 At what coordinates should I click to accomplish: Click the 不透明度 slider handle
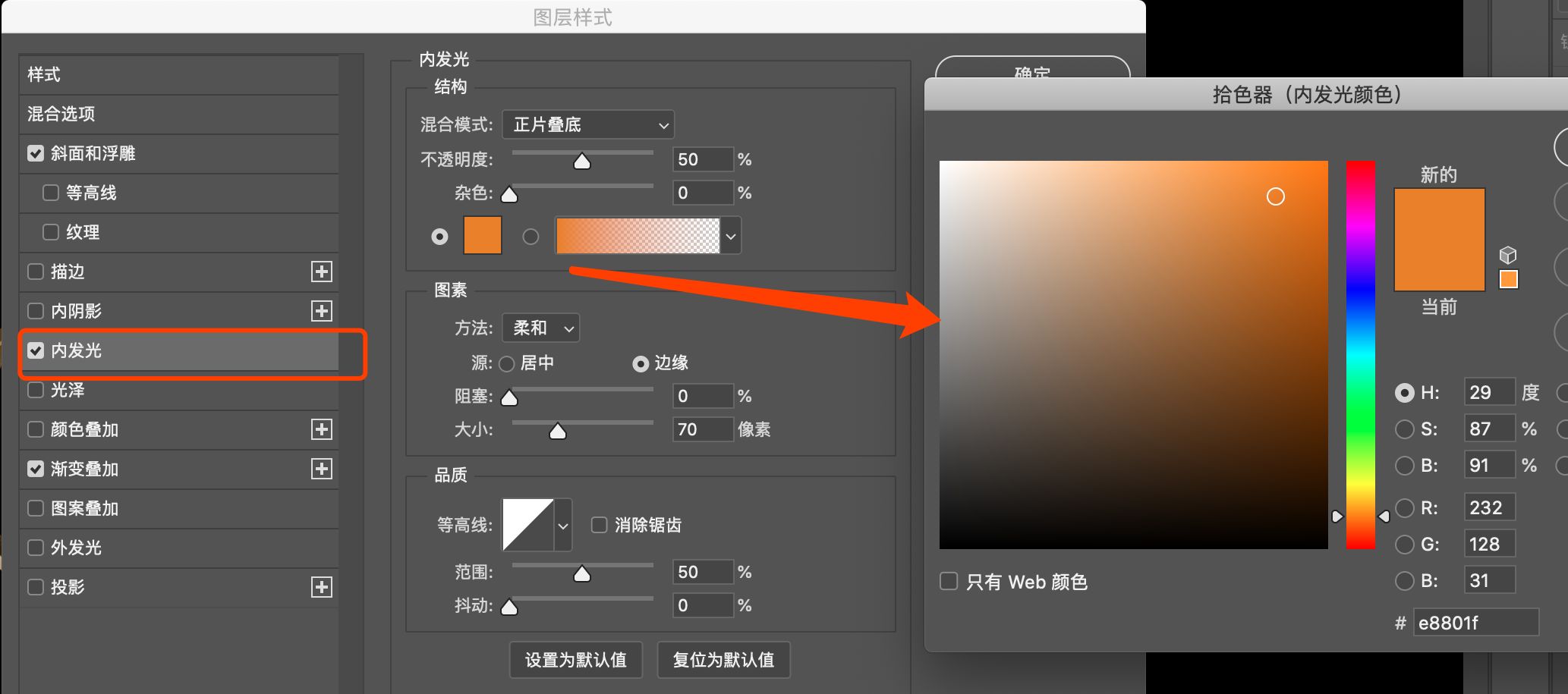(582, 162)
